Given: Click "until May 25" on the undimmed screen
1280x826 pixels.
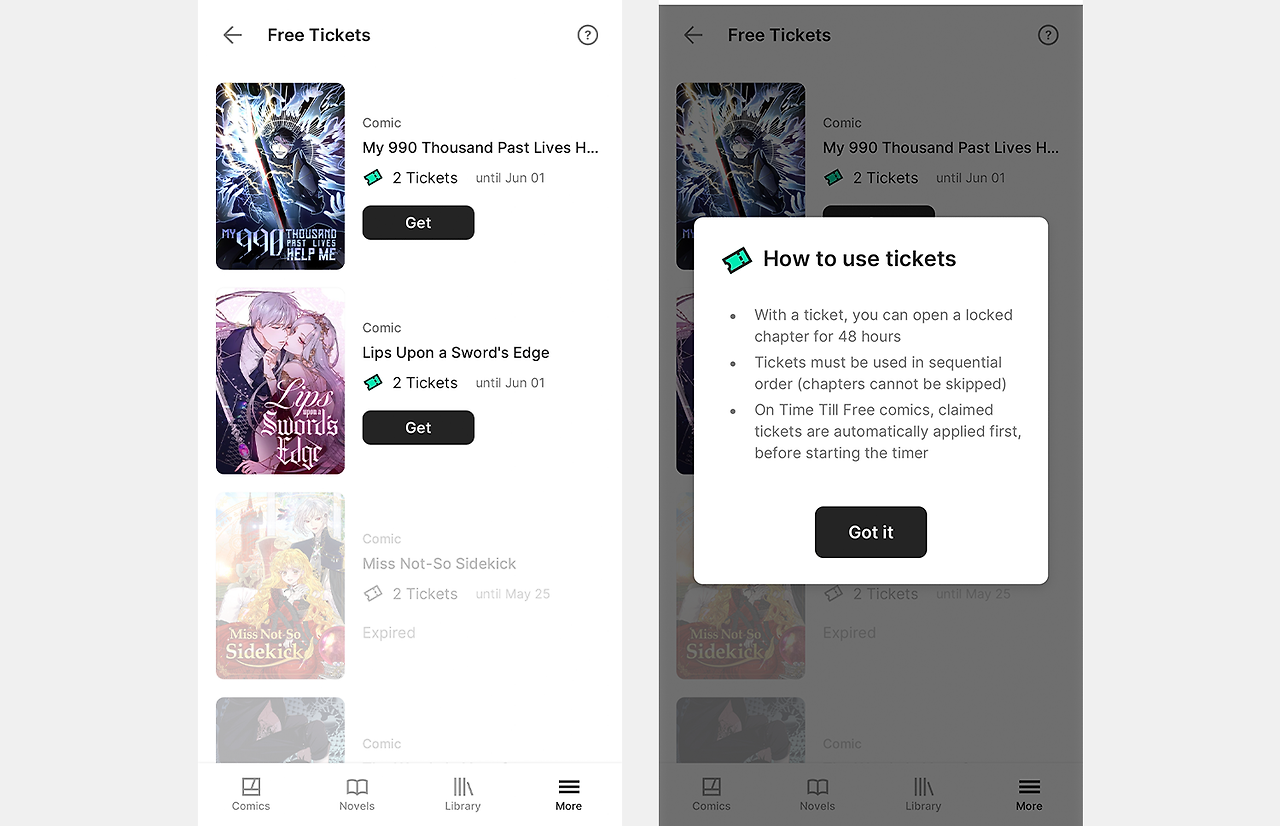Looking at the screenshot, I should [x=513, y=594].
